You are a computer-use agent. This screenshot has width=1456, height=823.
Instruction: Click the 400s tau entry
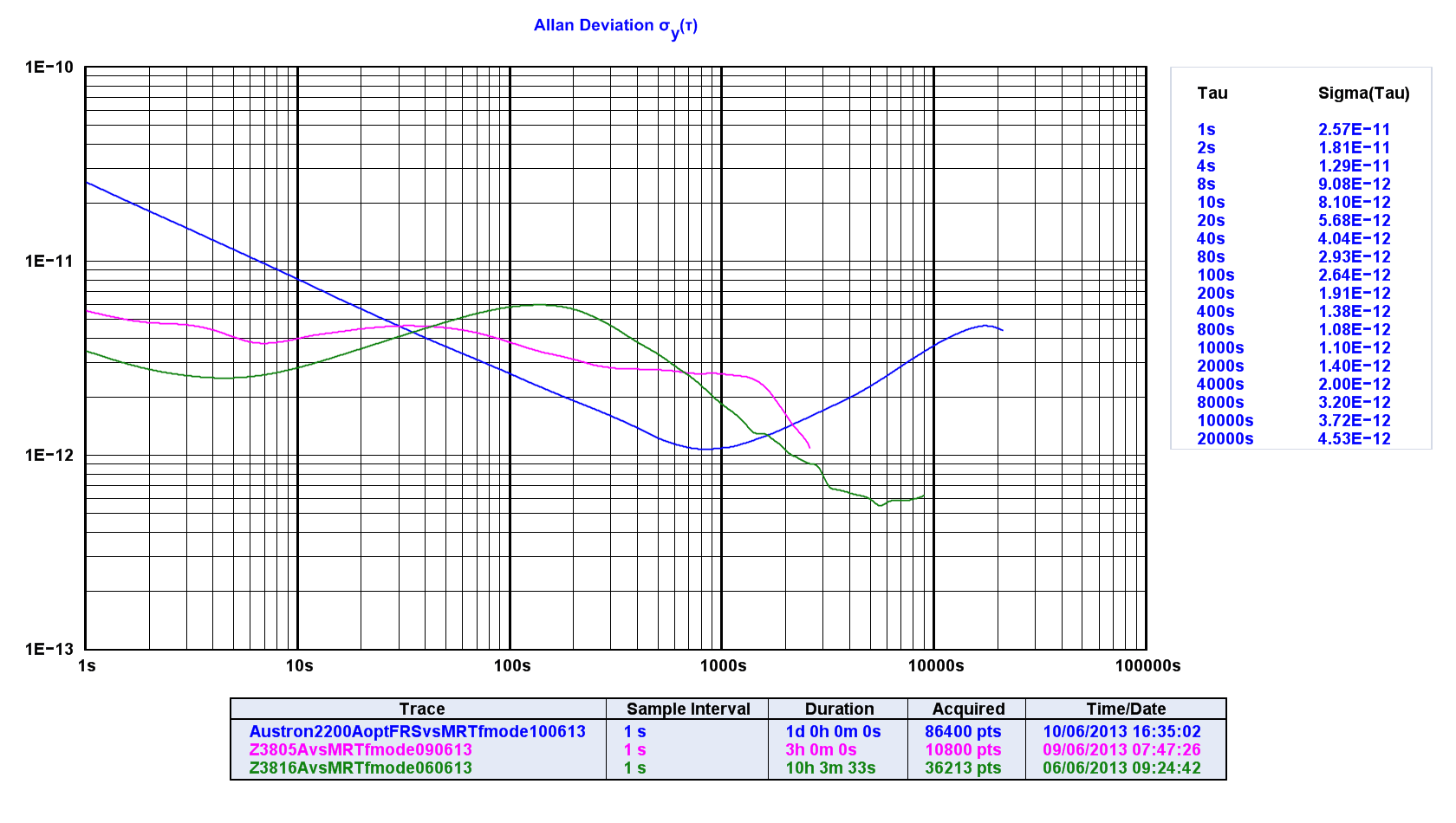[x=1216, y=311]
